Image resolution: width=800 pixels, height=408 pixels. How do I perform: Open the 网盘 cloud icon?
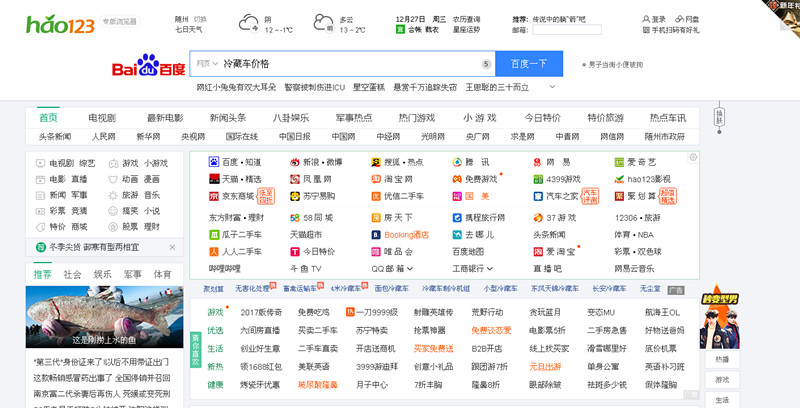pyautogui.click(x=679, y=19)
